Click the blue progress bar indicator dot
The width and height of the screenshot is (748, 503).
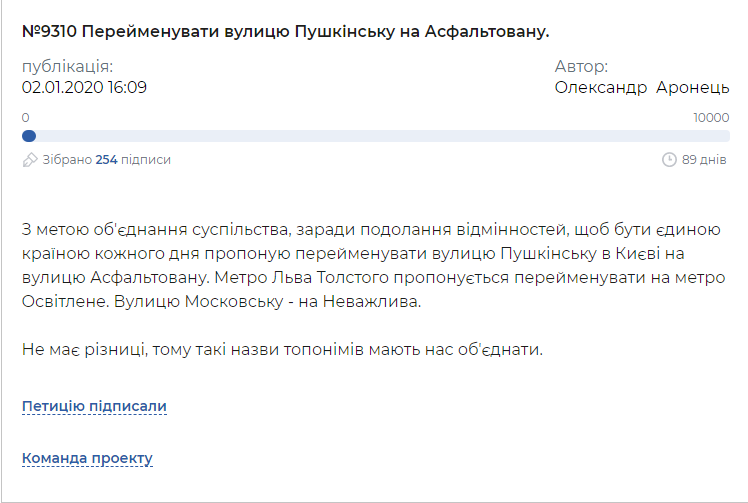coord(29,136)
